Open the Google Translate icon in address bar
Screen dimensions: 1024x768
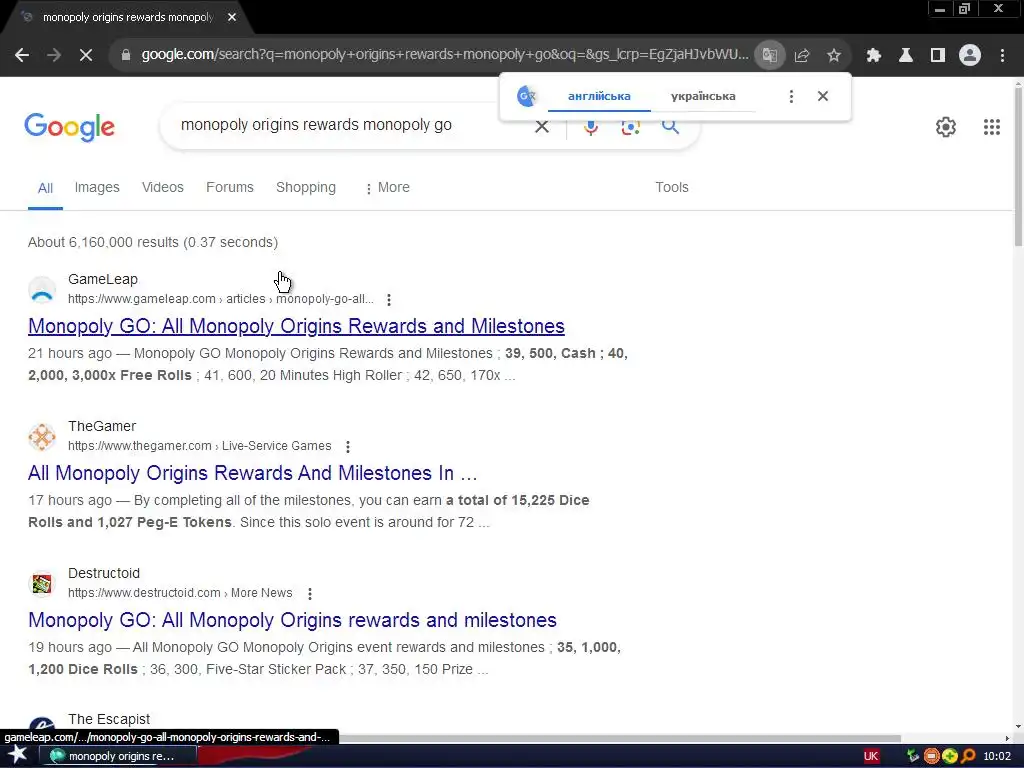pos(769,55)
